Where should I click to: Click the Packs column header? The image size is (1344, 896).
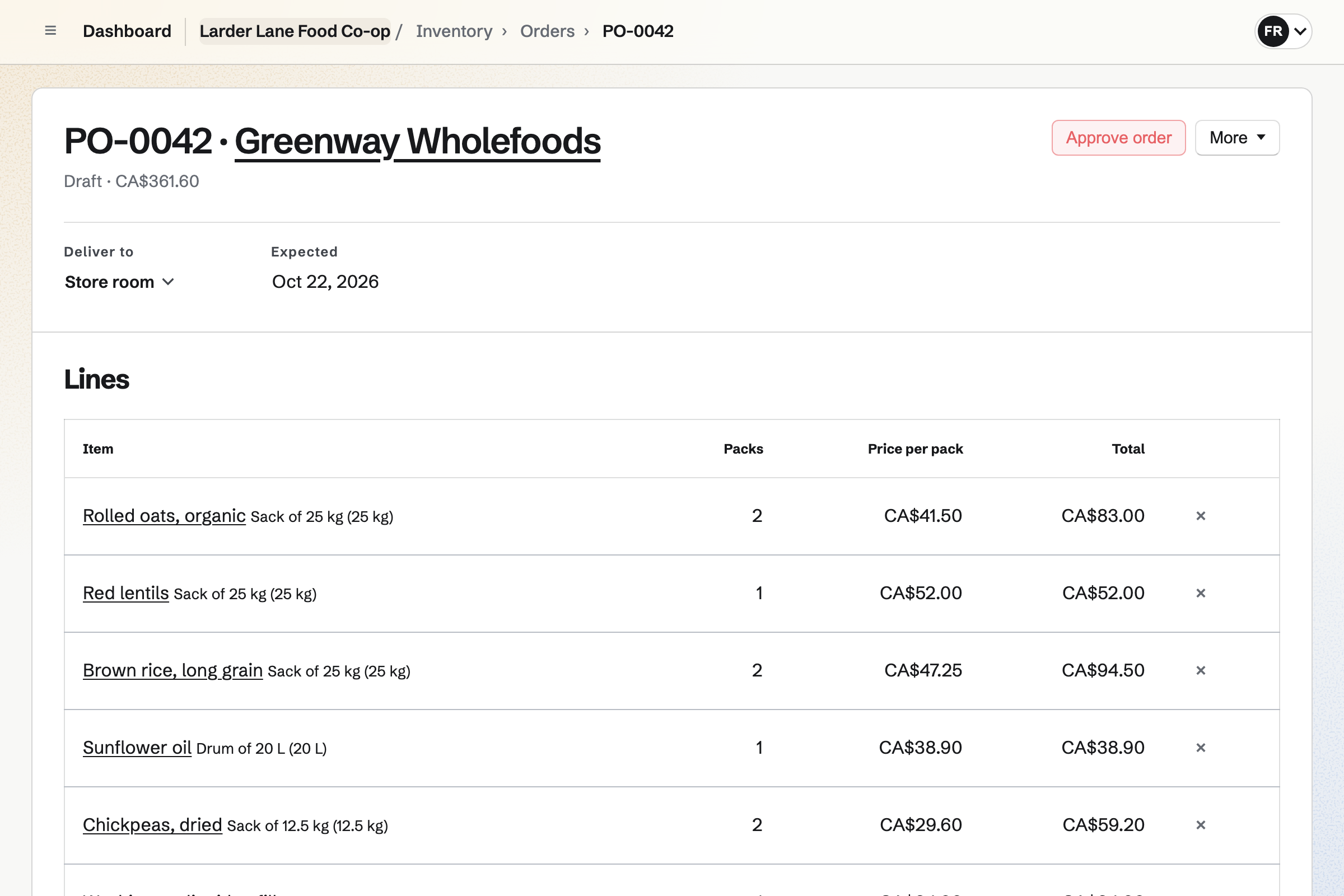click(x=744, y=449)
